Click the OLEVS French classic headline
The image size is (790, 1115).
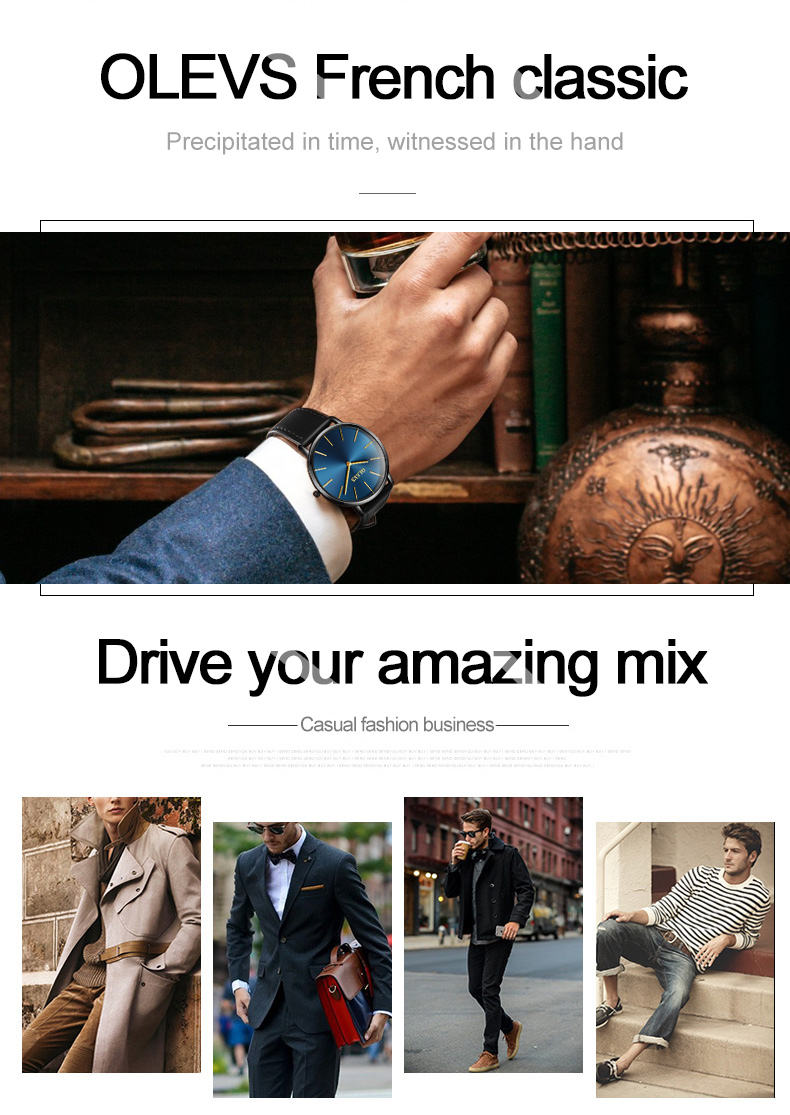tap(393, 77)
